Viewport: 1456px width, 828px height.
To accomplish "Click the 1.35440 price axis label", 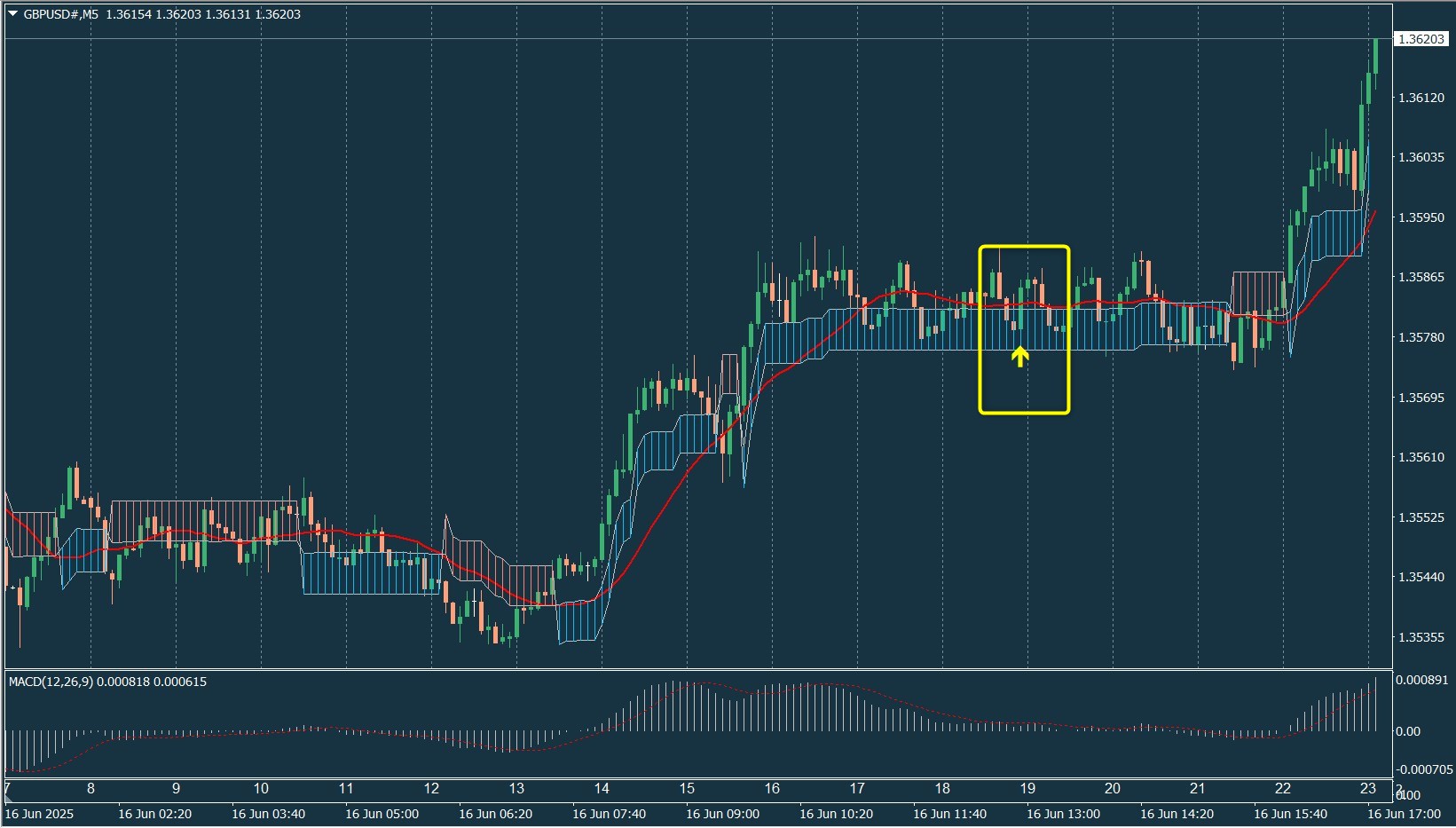I will tap(1421, 577).
